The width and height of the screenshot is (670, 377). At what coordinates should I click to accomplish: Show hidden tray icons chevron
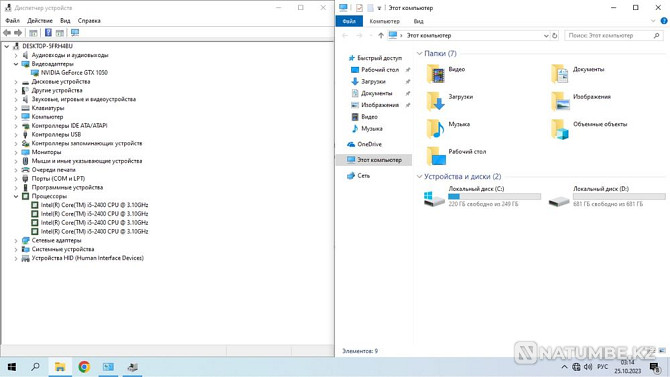coord(564,367)
